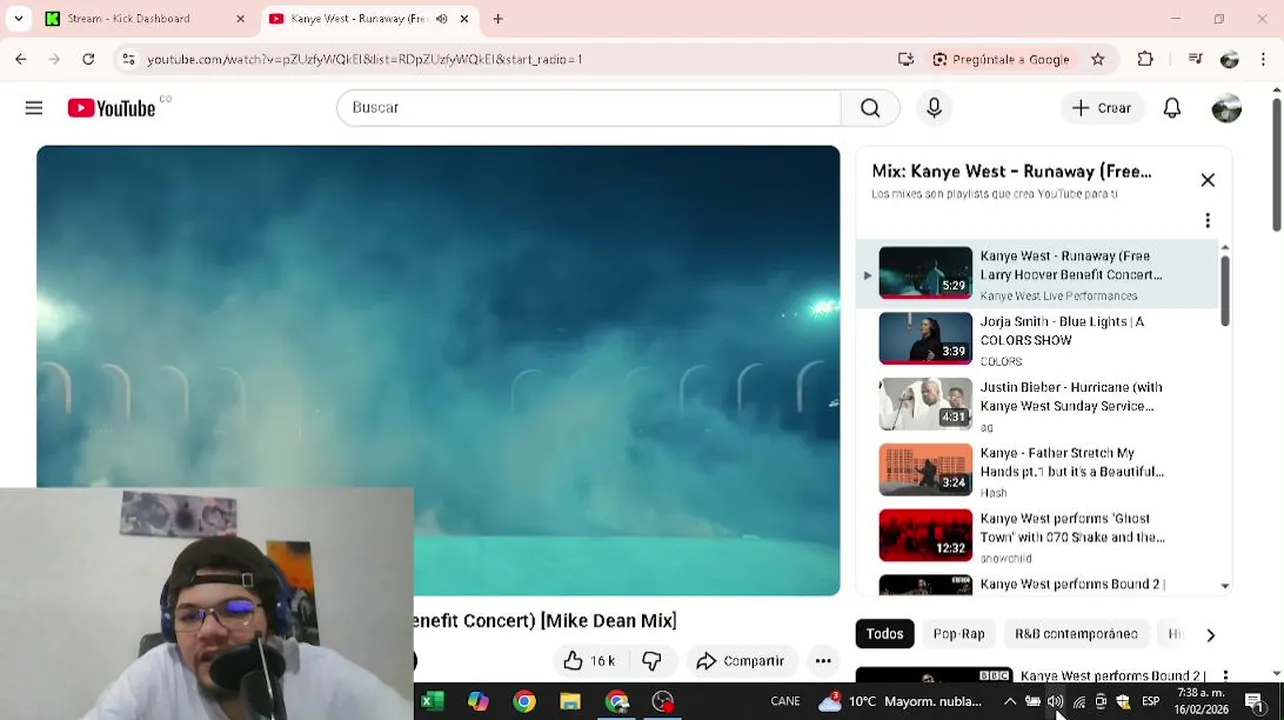Select the Kanye West - Runaway tab
The width and height of the screenshot is (1284, 720).
[x=349, y=18]
